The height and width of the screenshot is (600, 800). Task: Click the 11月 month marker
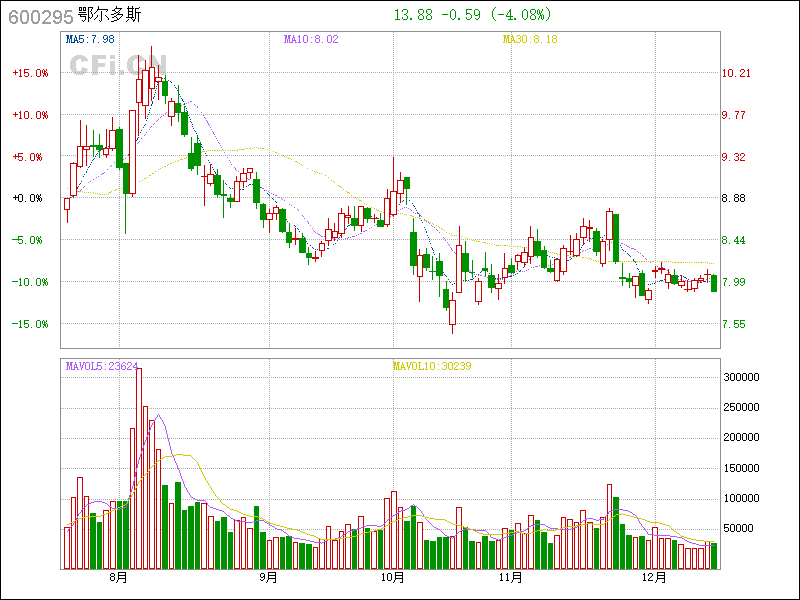click(x=511, y=577)
